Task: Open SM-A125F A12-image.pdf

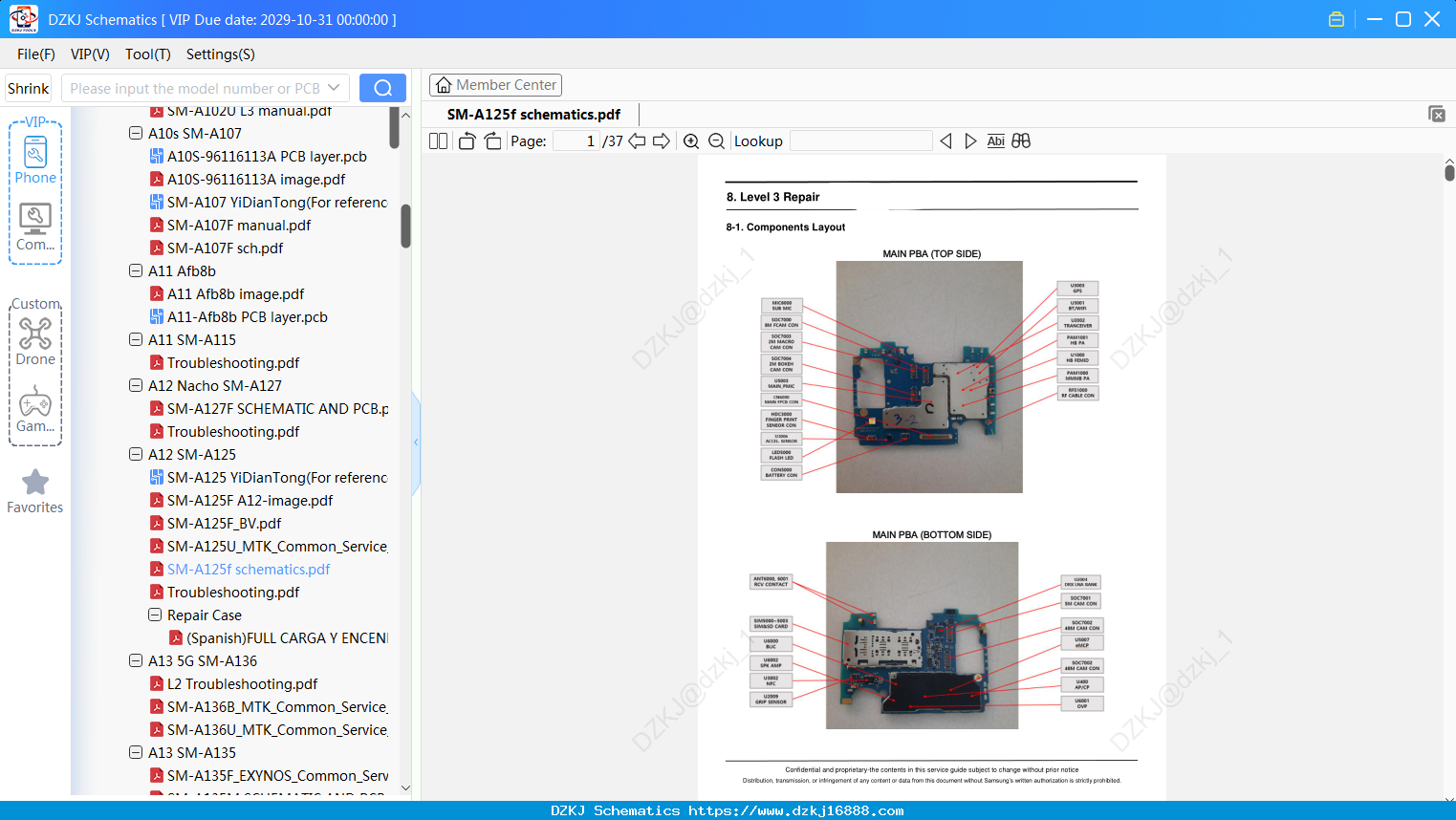Action: (250, 501)
